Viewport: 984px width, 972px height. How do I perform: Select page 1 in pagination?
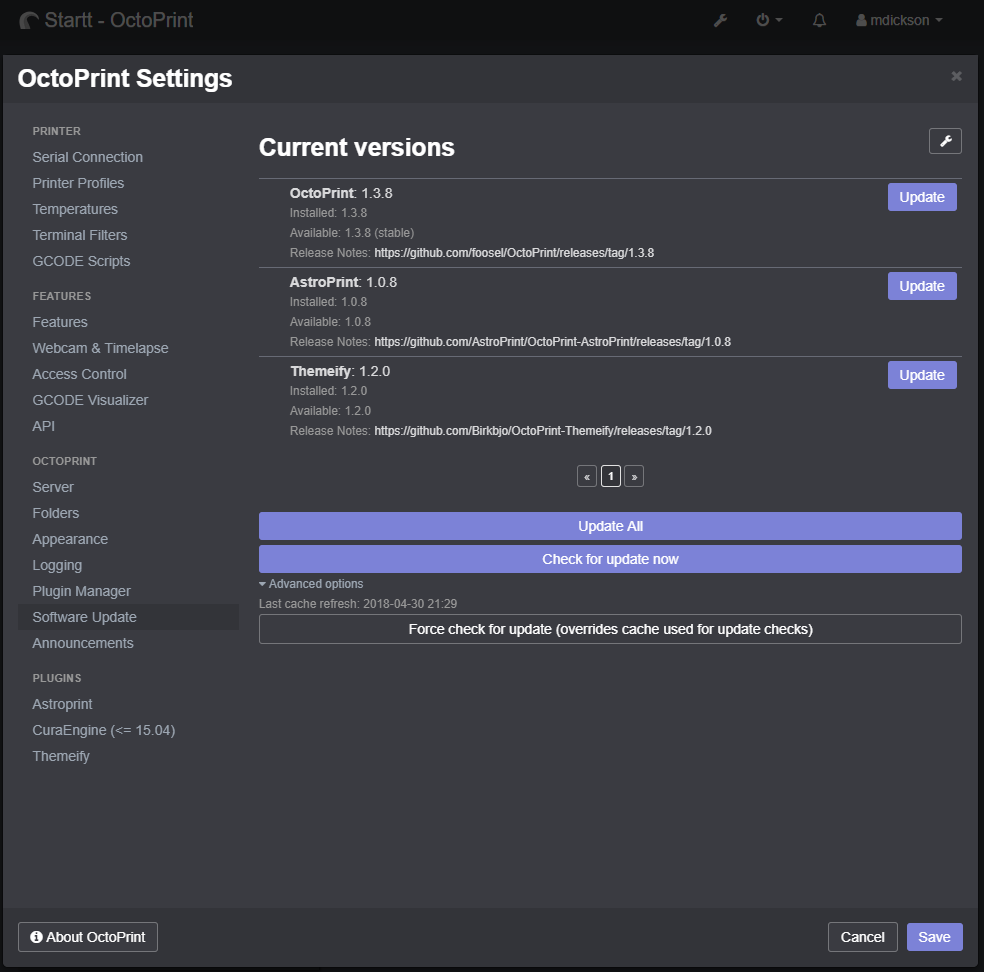click(611, 476)
